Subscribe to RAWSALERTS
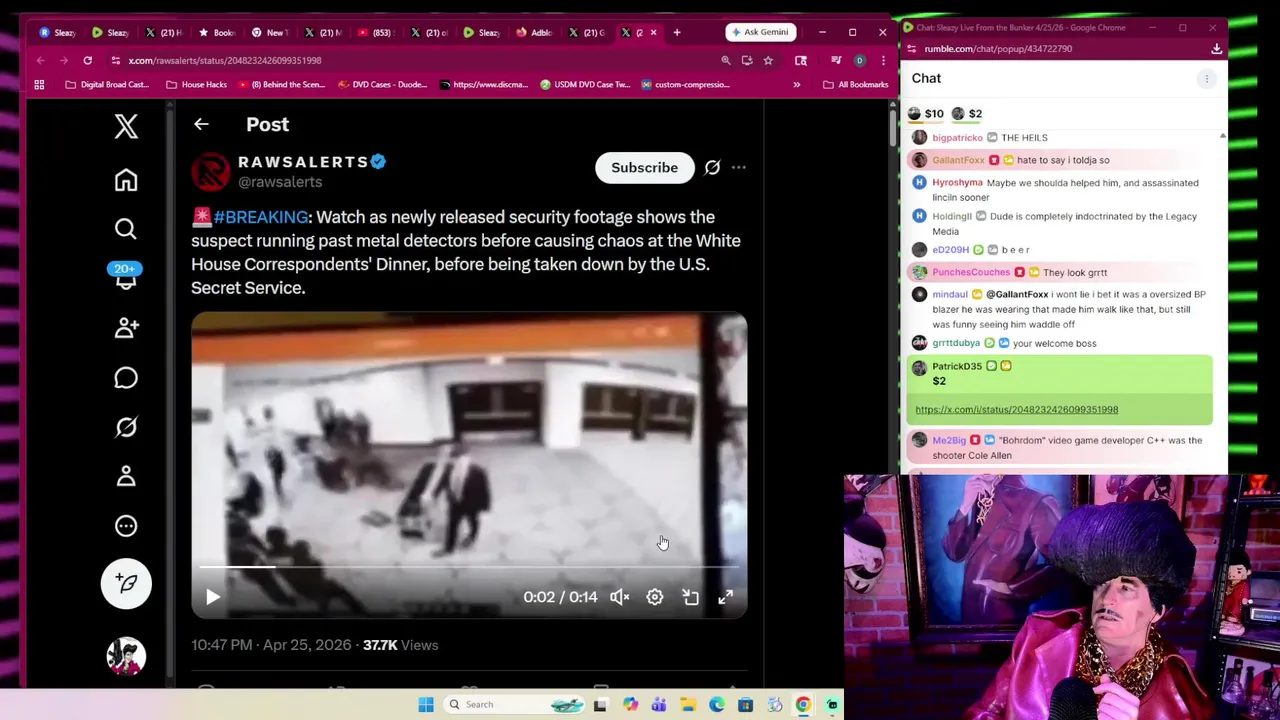This screenshot has width=1280, height=720. 644,168
